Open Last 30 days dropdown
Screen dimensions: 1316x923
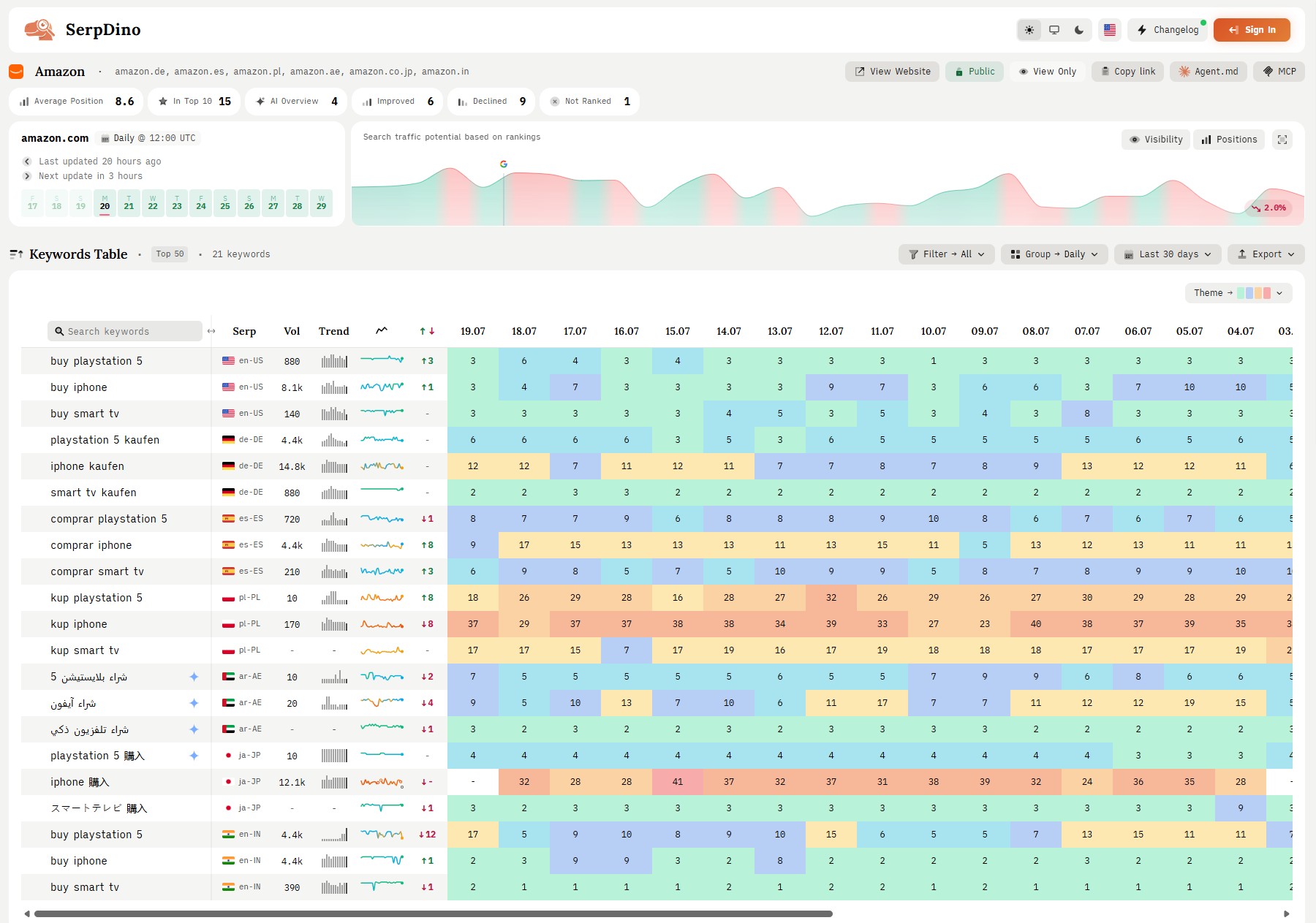tap(1168, 254)
